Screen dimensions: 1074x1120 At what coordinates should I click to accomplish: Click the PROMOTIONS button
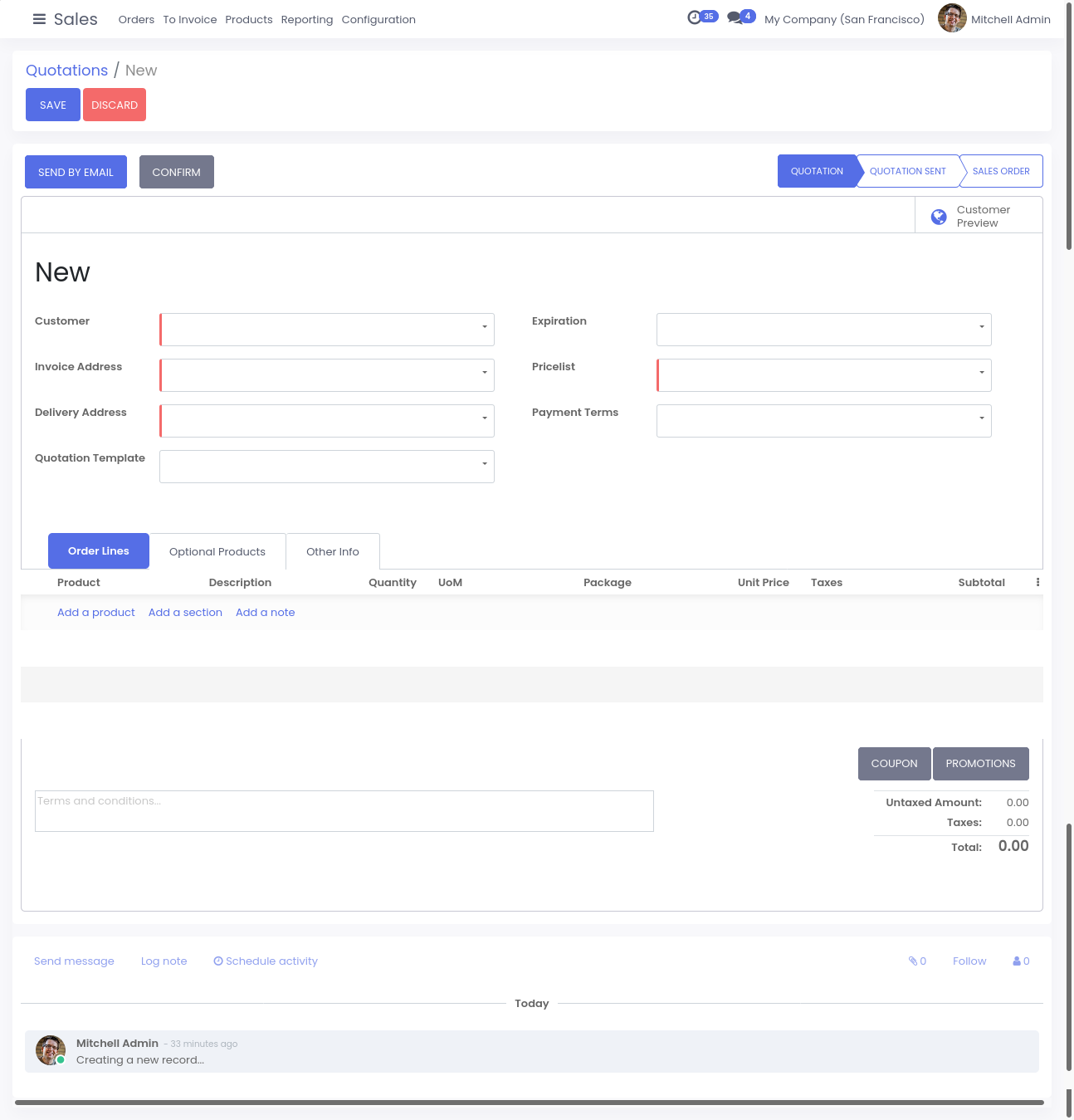coord(981,764)
